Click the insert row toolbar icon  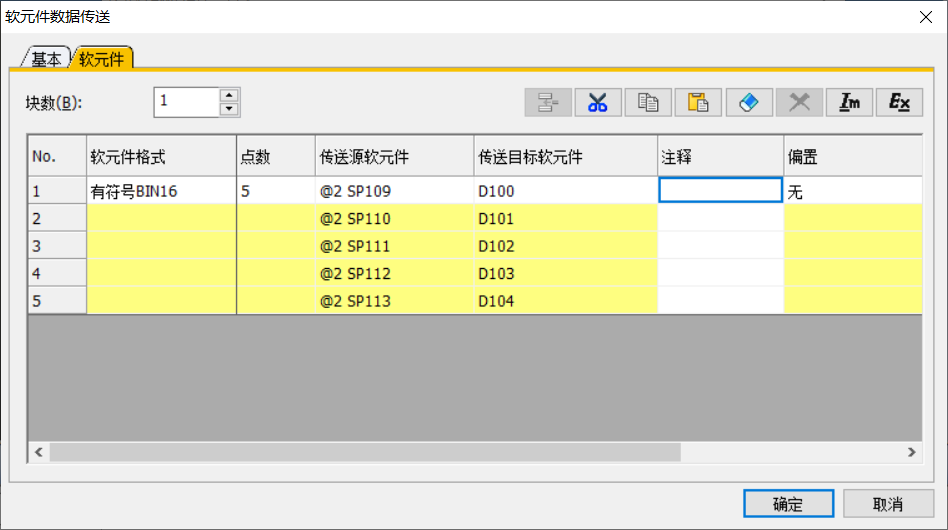pyautogui.click(x=548, y=102)
